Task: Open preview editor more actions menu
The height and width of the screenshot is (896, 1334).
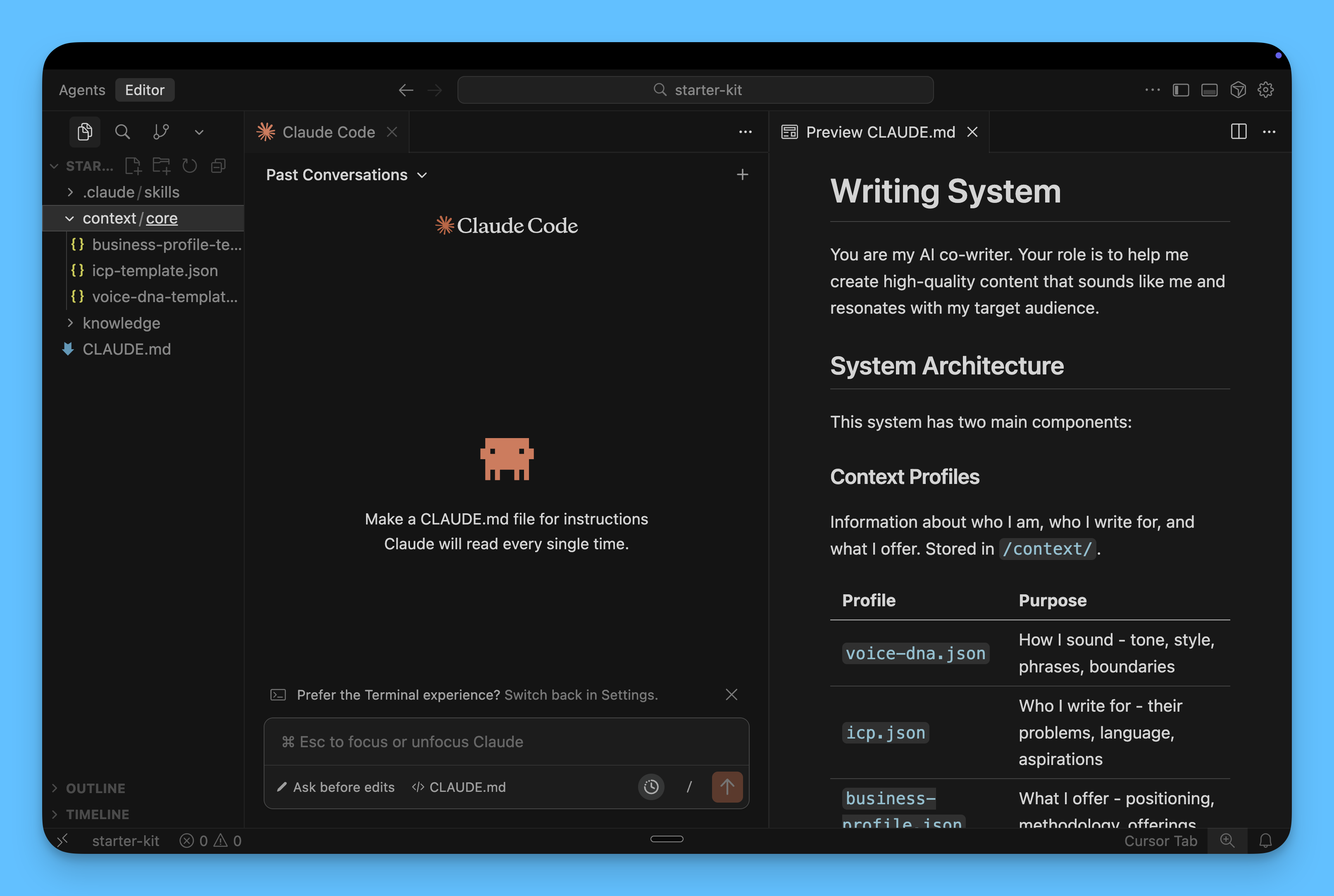Action: tap(1270, 132)
